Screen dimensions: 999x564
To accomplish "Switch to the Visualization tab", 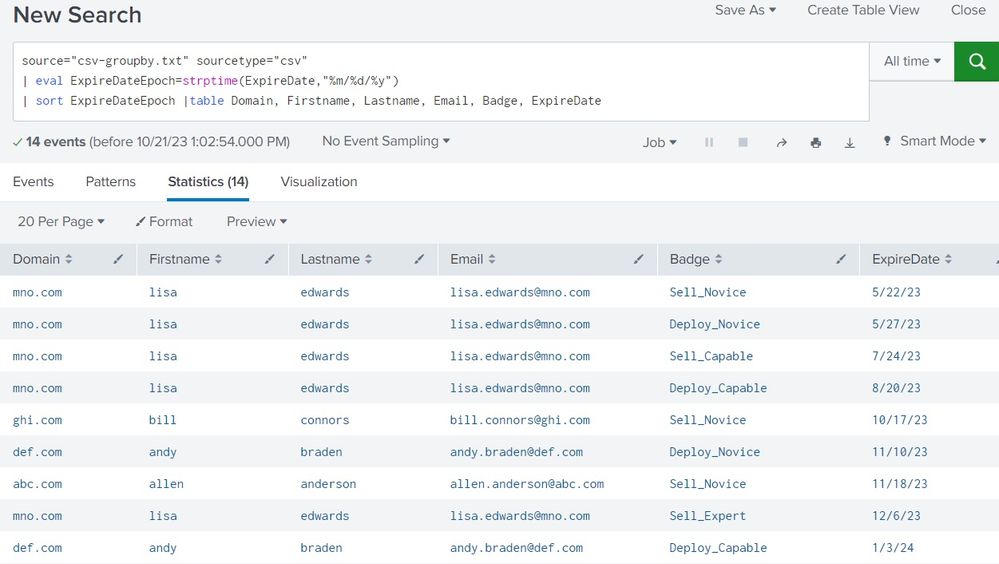I will [319, 181].
